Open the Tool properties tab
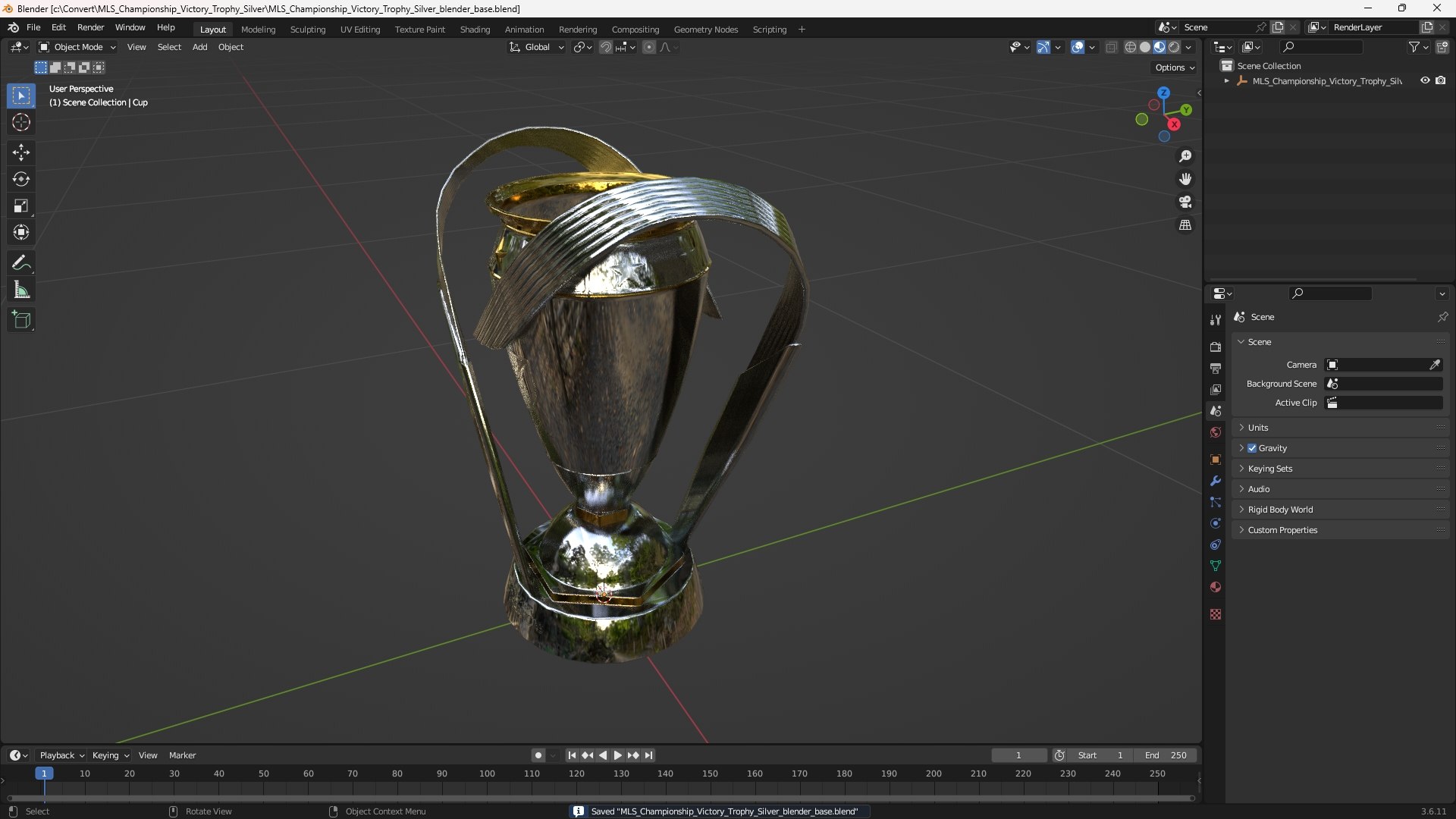This screenshot has height=819, width=1456. [1216, 320]
